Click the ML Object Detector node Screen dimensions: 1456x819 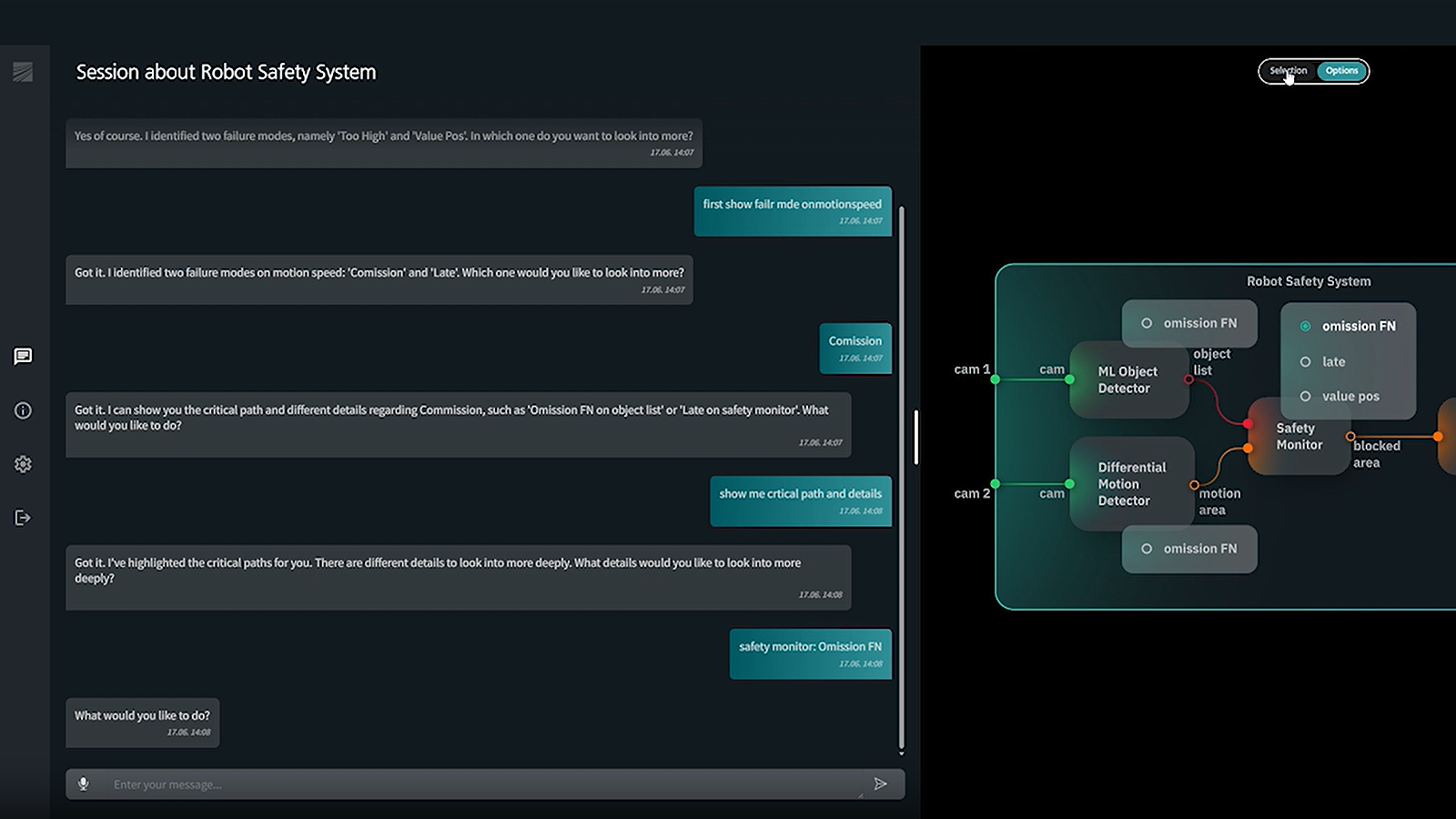pyautogui.click(x=1127, y=380)
